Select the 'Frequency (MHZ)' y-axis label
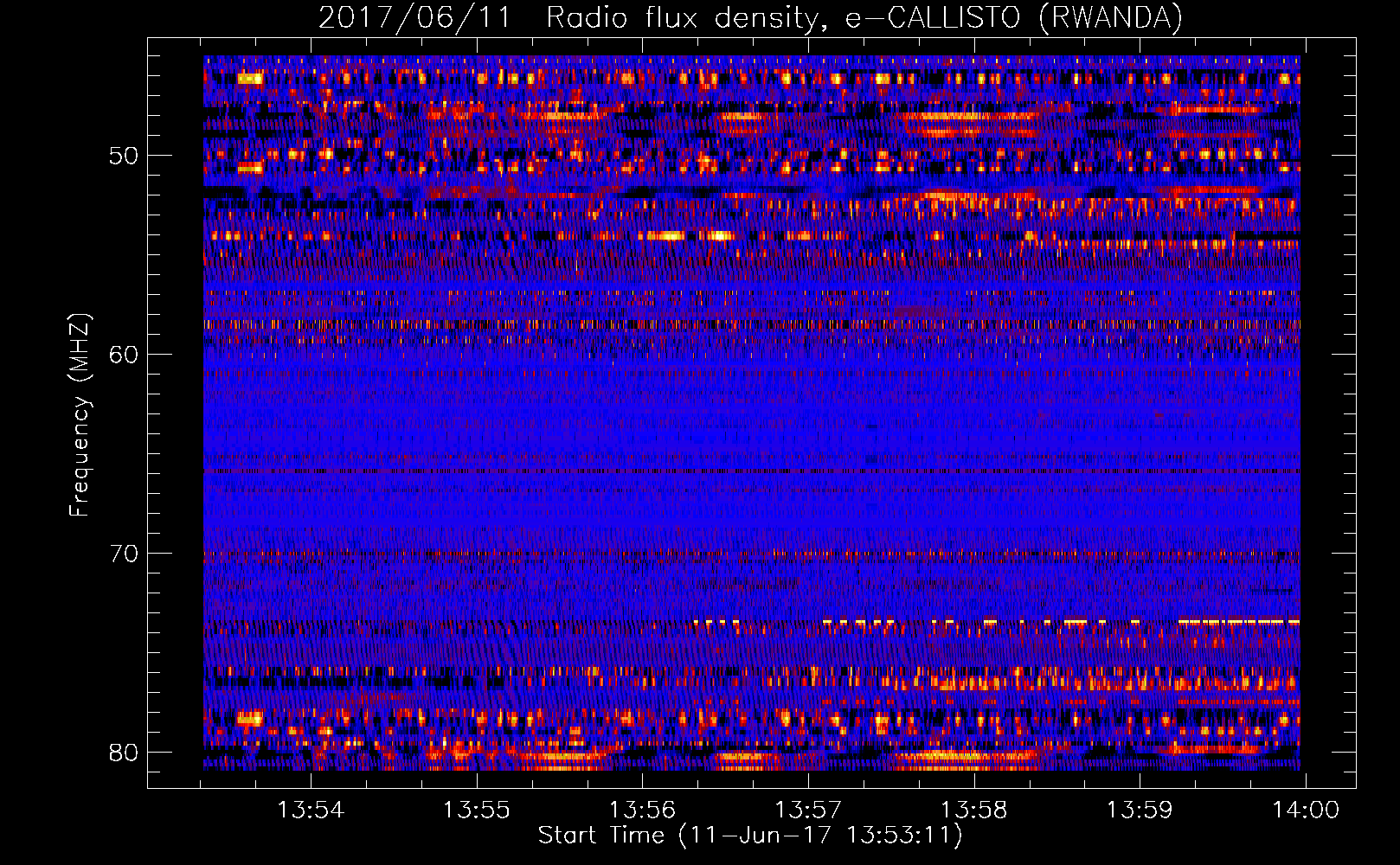This screenshot has height=865, width=1400. pos(79,415)
